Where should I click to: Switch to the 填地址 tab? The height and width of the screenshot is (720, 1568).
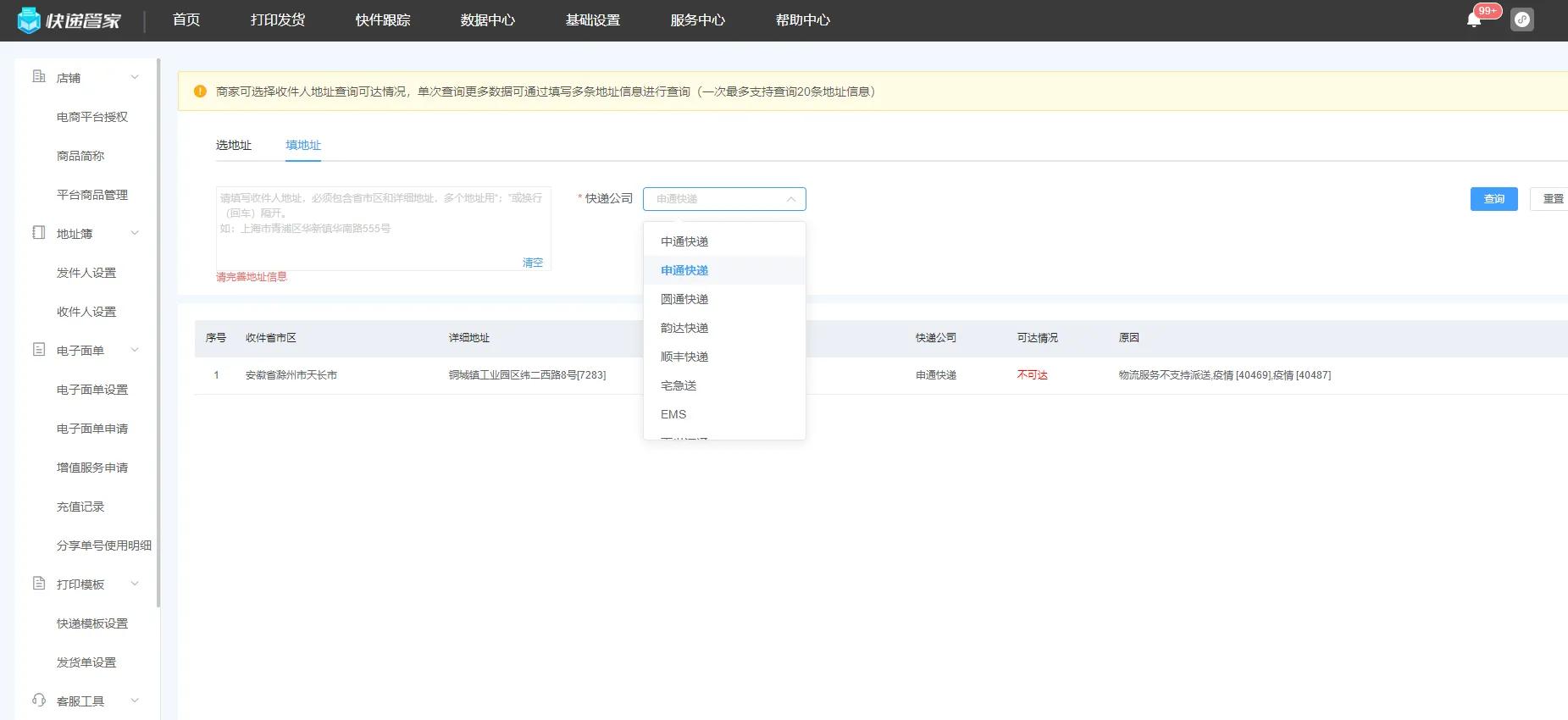(303, 146)
